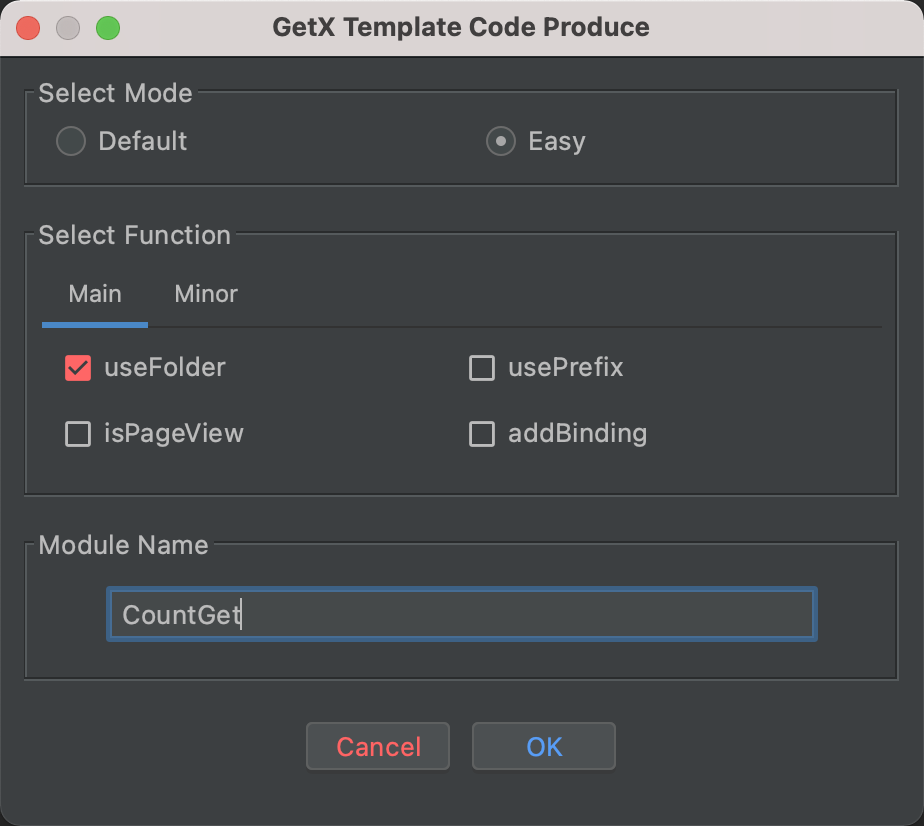
Task: Uncheck the useFolder checkbox
Action: 78,368
